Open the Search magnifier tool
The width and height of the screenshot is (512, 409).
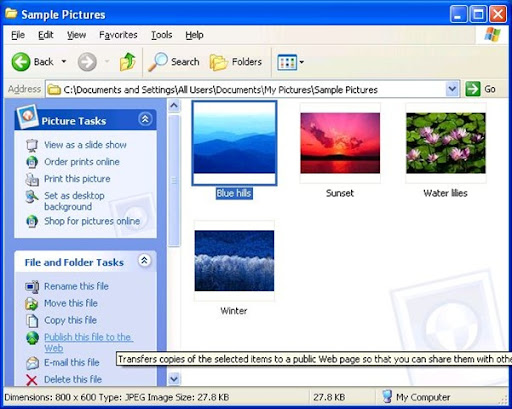[158, 62]
